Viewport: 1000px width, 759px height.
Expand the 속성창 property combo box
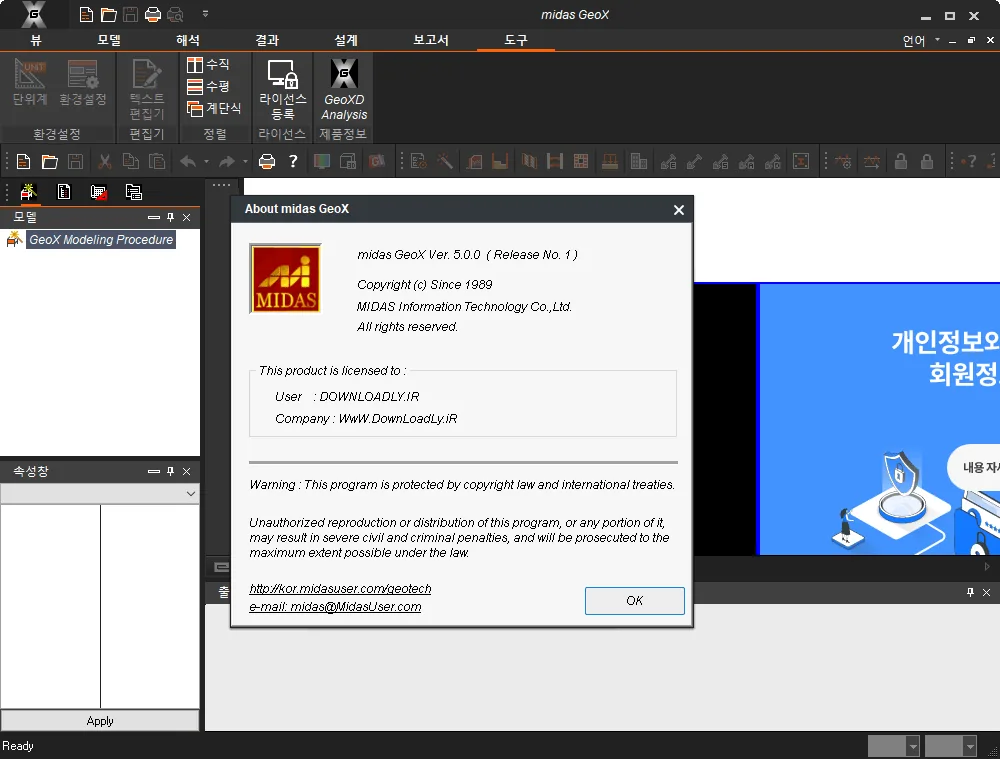99,494
